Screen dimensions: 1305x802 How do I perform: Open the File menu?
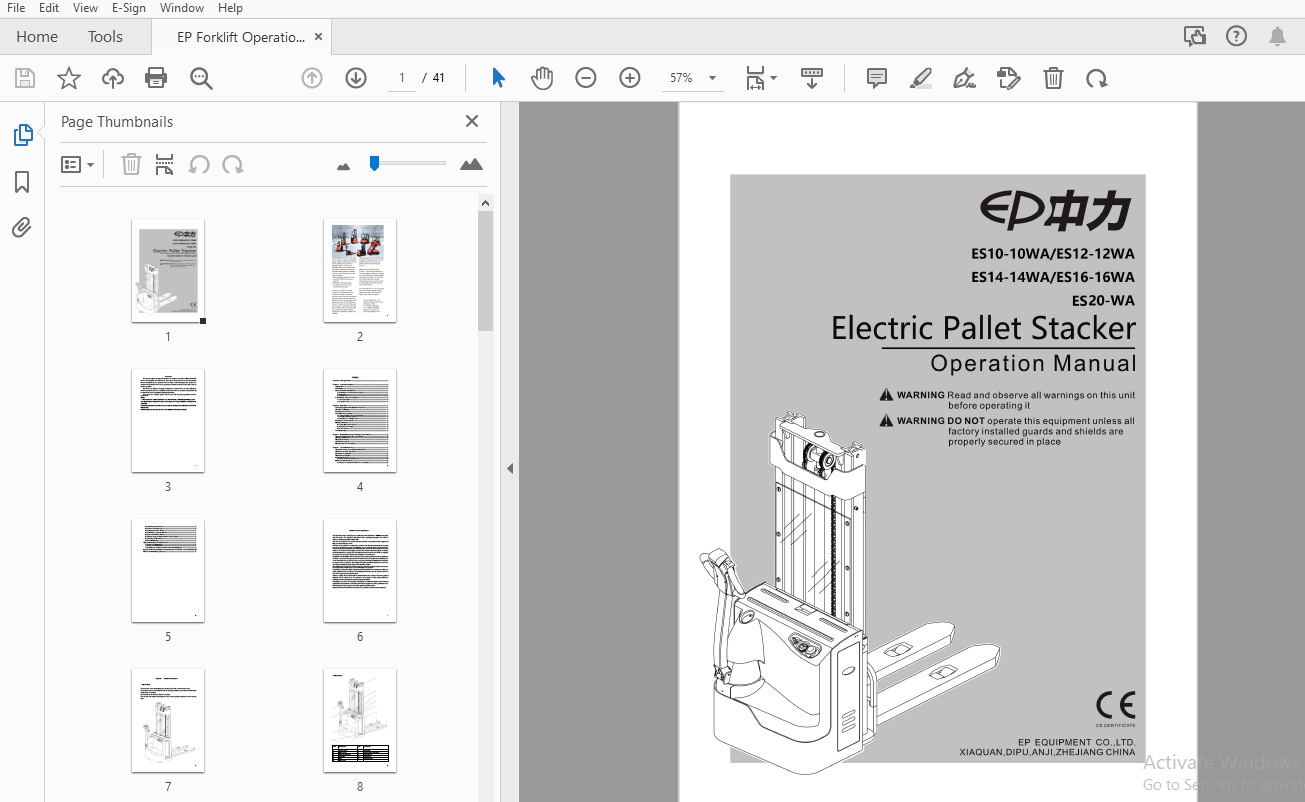click(16, 8)
